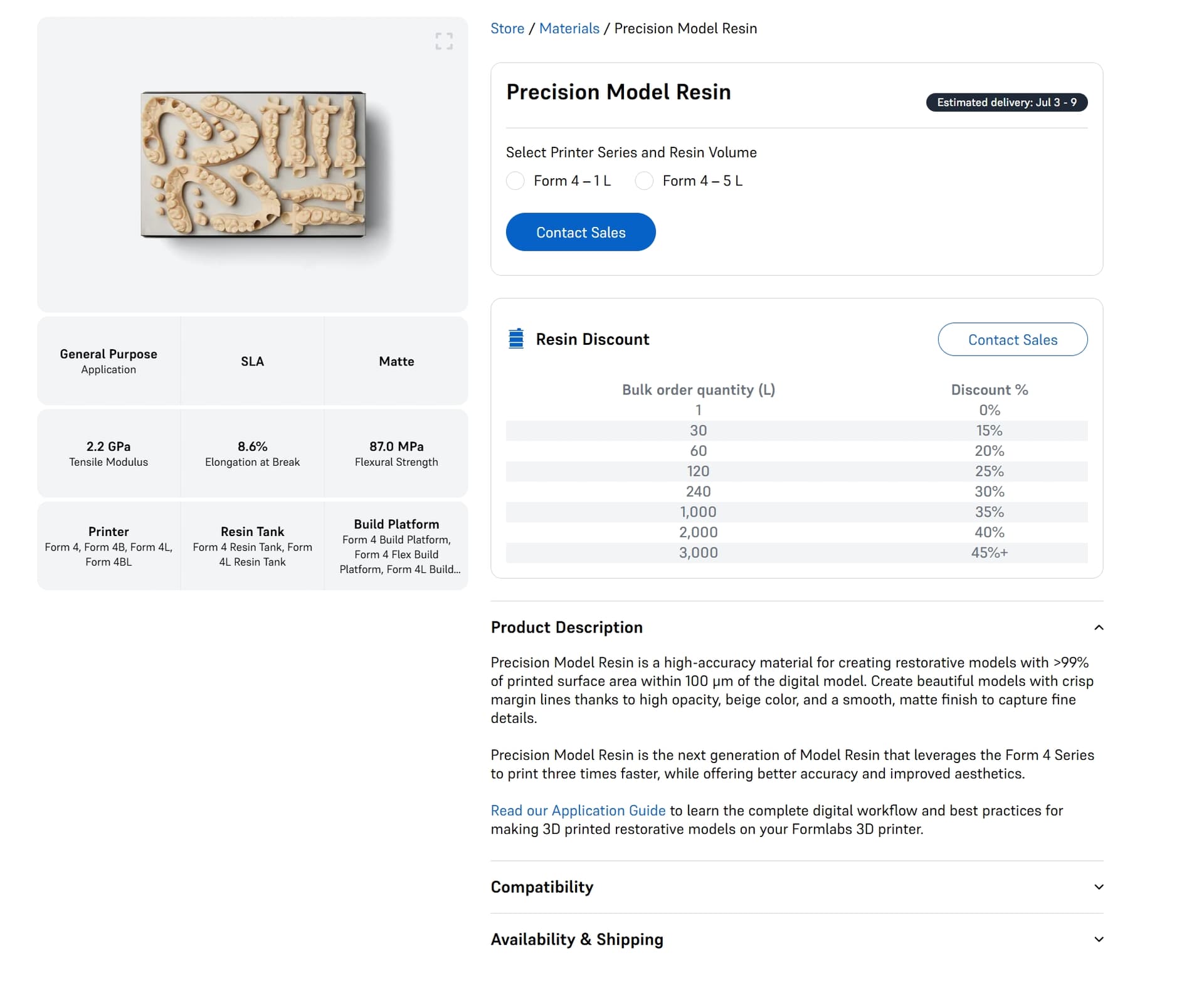Click the Printer compatibility tile
Viewport: 1204px width, 990px height.
(108, 546)
